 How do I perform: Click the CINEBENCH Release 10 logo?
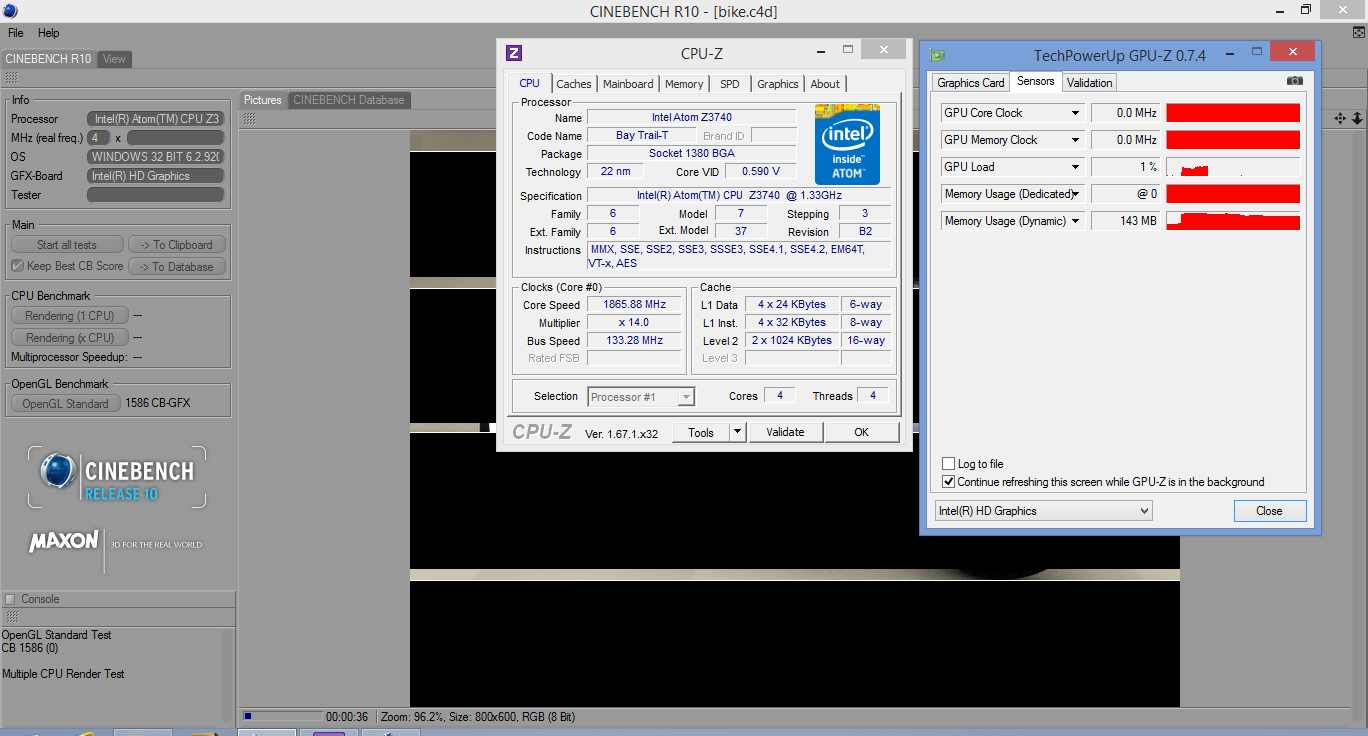pyautogui.click(x=117, y=478)
